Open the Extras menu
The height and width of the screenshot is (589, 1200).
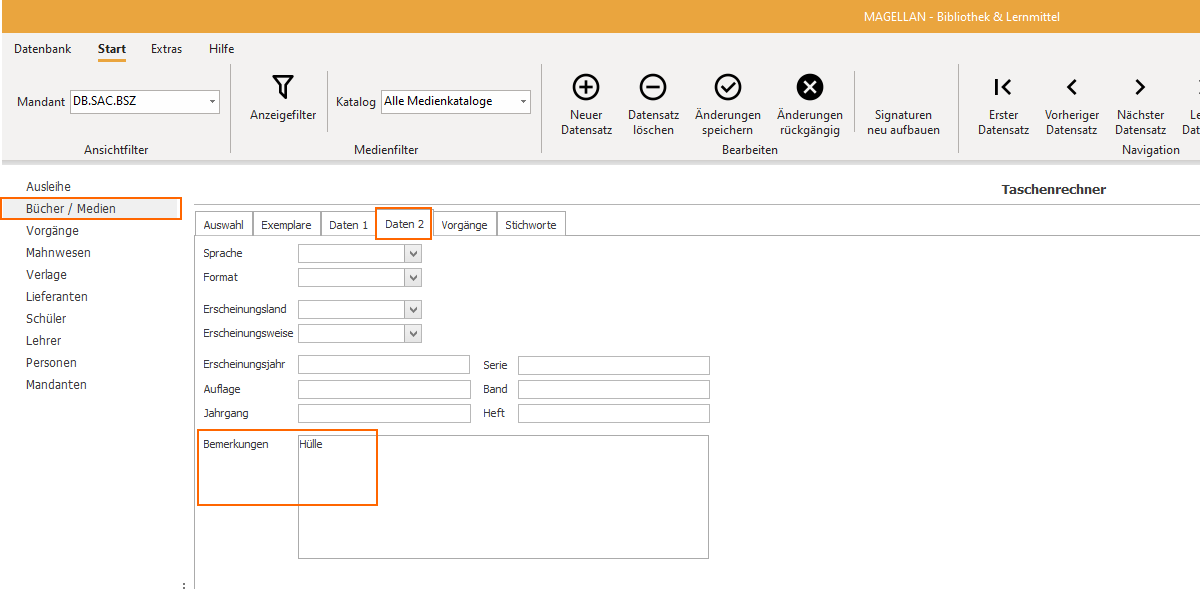pyautogui.click(x=166, y=48)
